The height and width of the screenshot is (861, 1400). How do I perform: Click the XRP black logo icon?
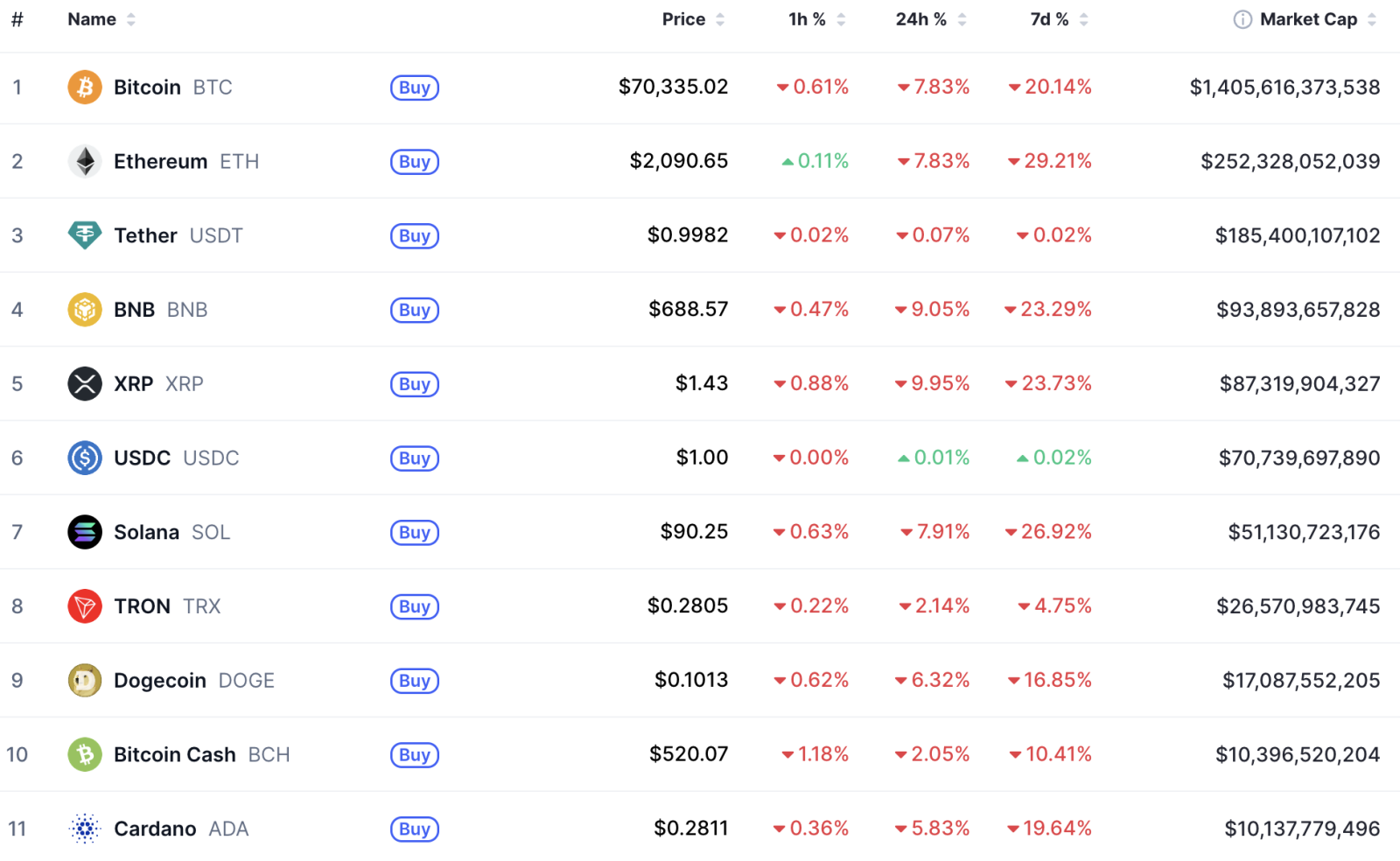(x=85, y=384)
